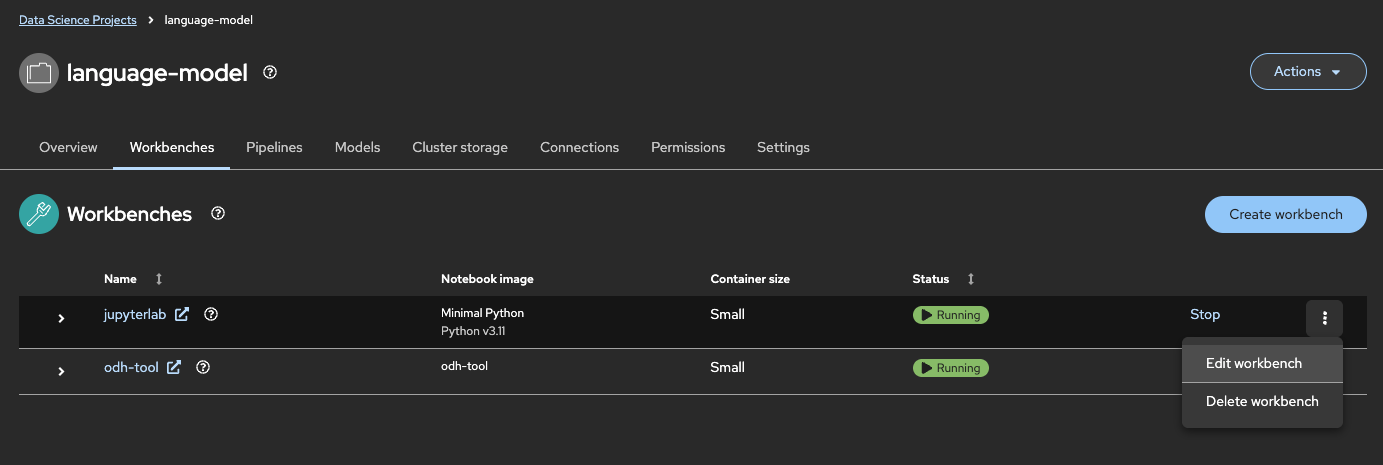Click help icon next to language-model title

(x=270, y=72)
